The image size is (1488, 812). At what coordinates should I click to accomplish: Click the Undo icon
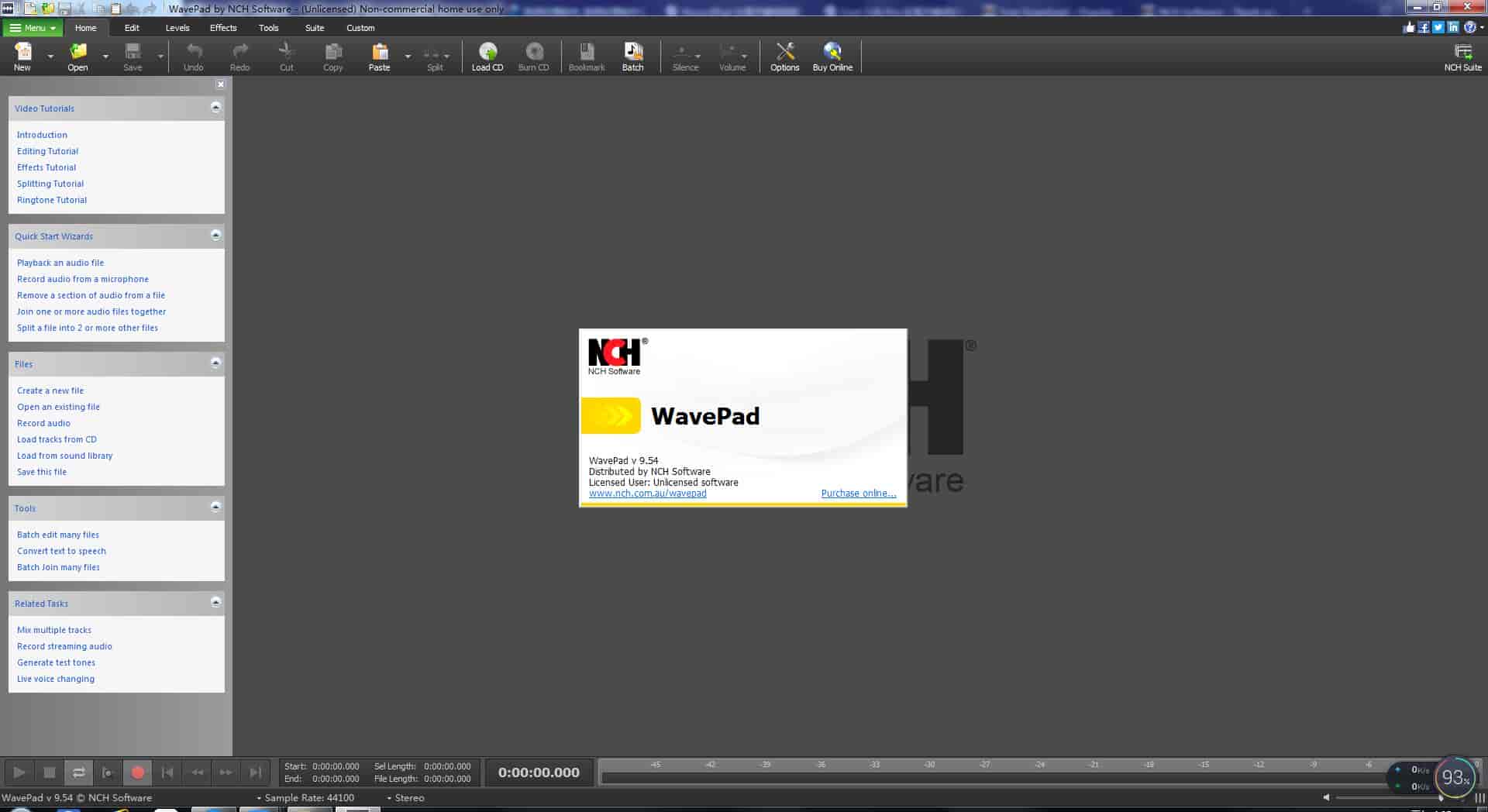click(x=193, y=56)
